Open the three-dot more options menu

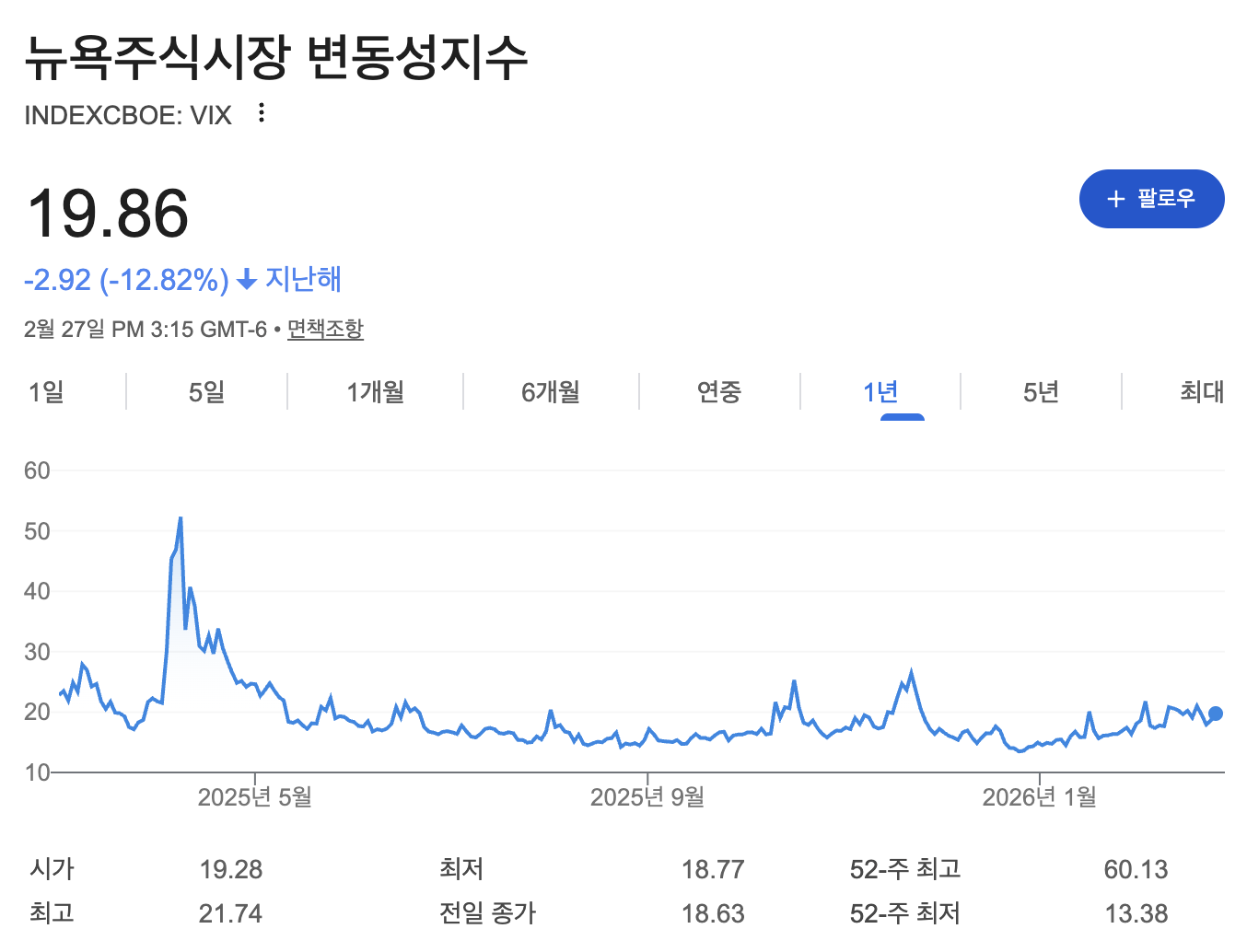262,112
